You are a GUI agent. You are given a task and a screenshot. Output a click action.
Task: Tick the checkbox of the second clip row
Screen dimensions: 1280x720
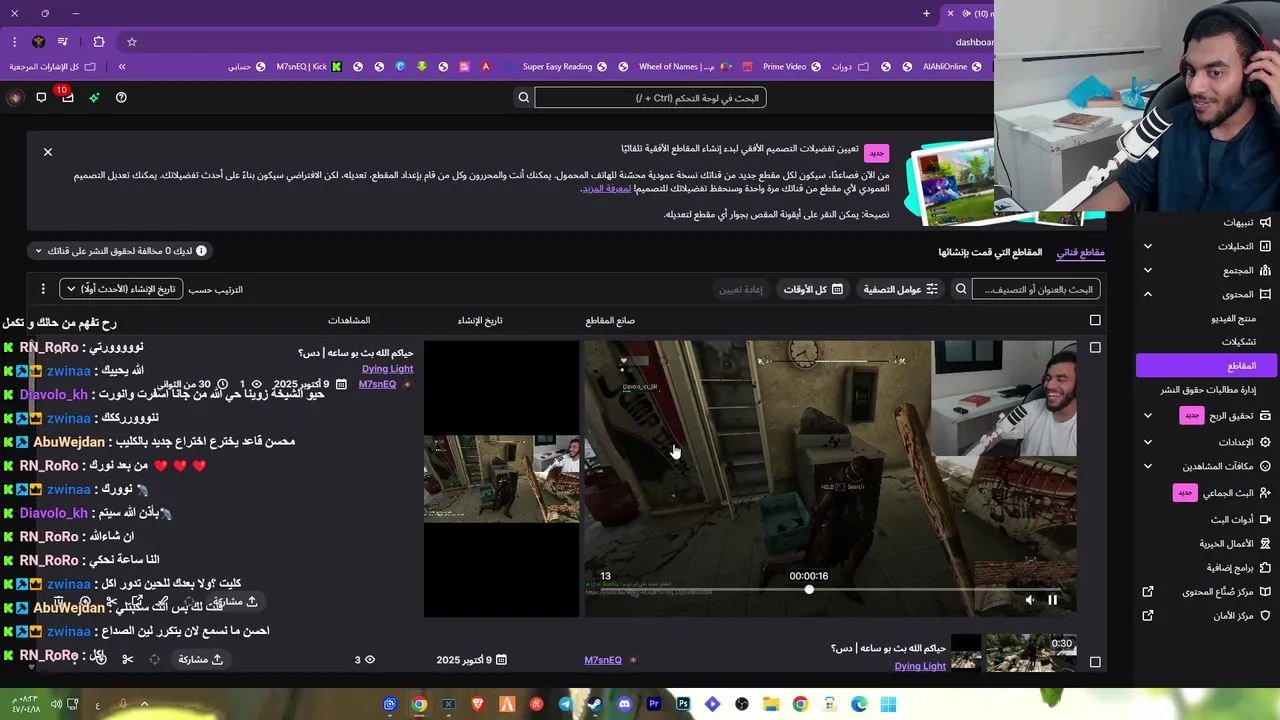(x=1095, y=662)
